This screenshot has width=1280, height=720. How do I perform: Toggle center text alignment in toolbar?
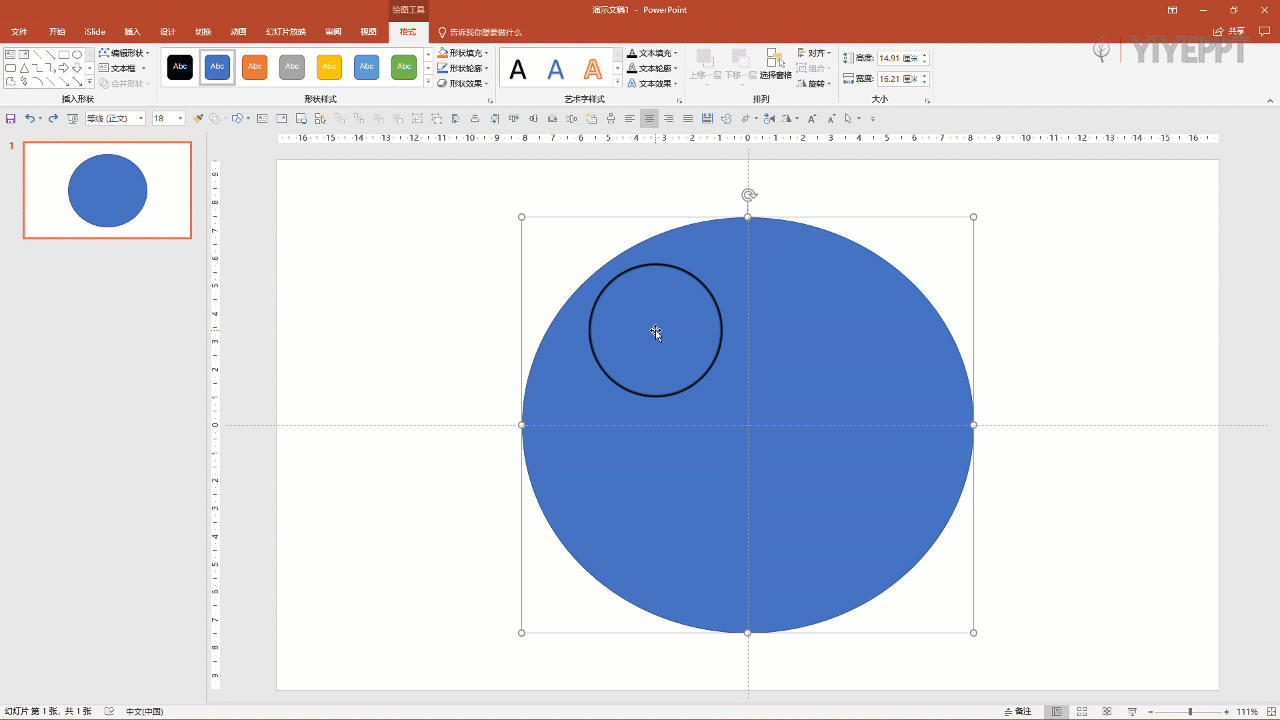pos(649,118)
